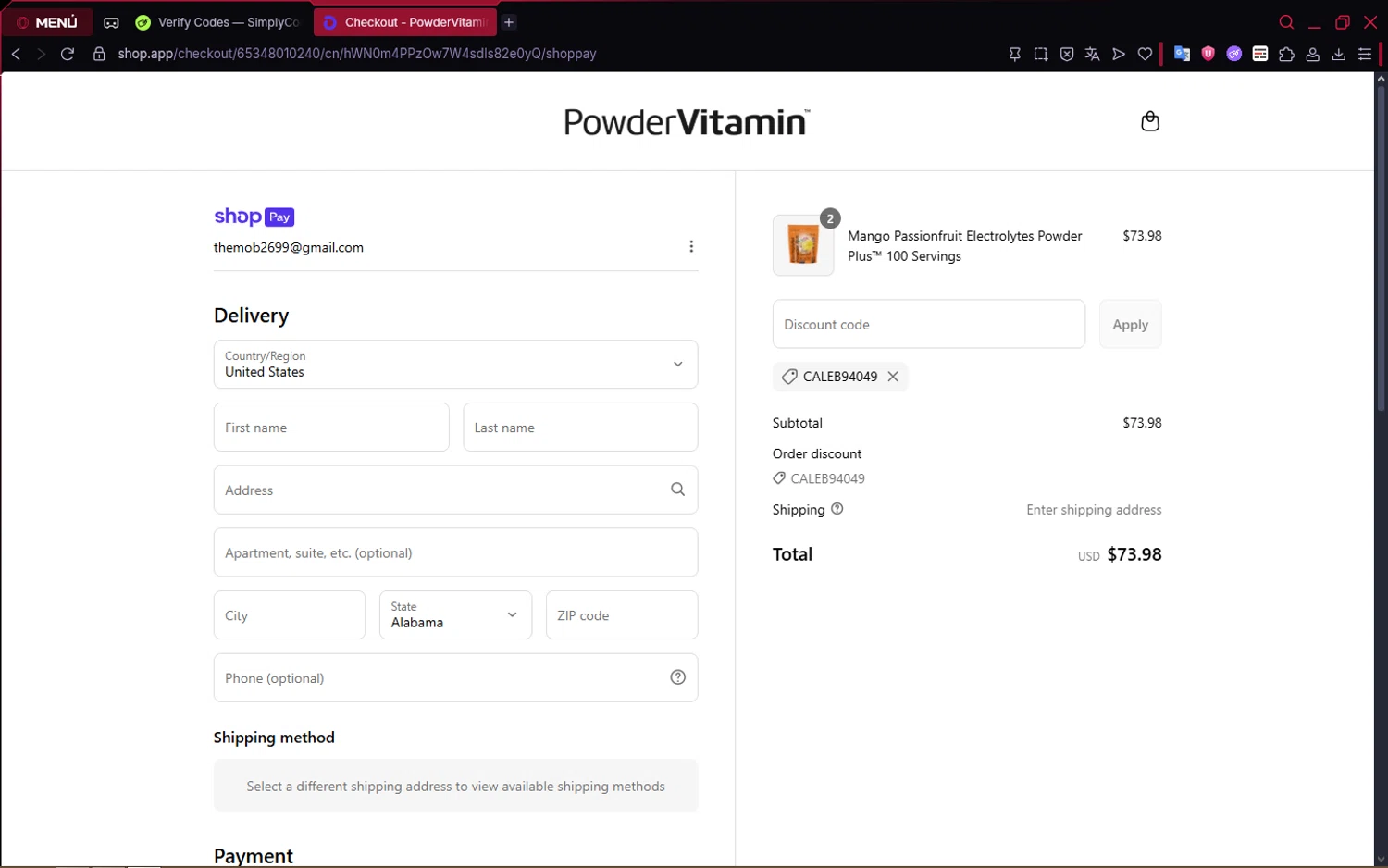Viewport: 1388px width, 868px height.
Task: Open the purple round extension icon
Action: coord(1233,54)
